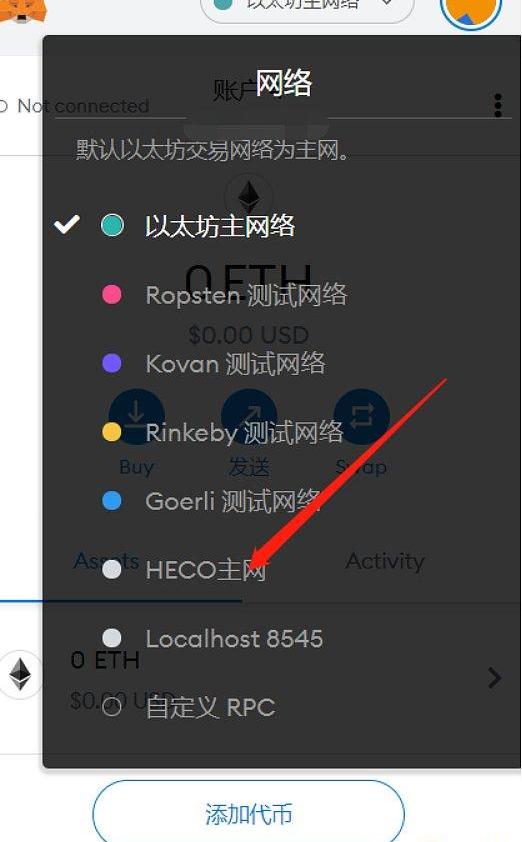Click the Buy download icon
Screen dimensions: 522x842
[136, 416]
